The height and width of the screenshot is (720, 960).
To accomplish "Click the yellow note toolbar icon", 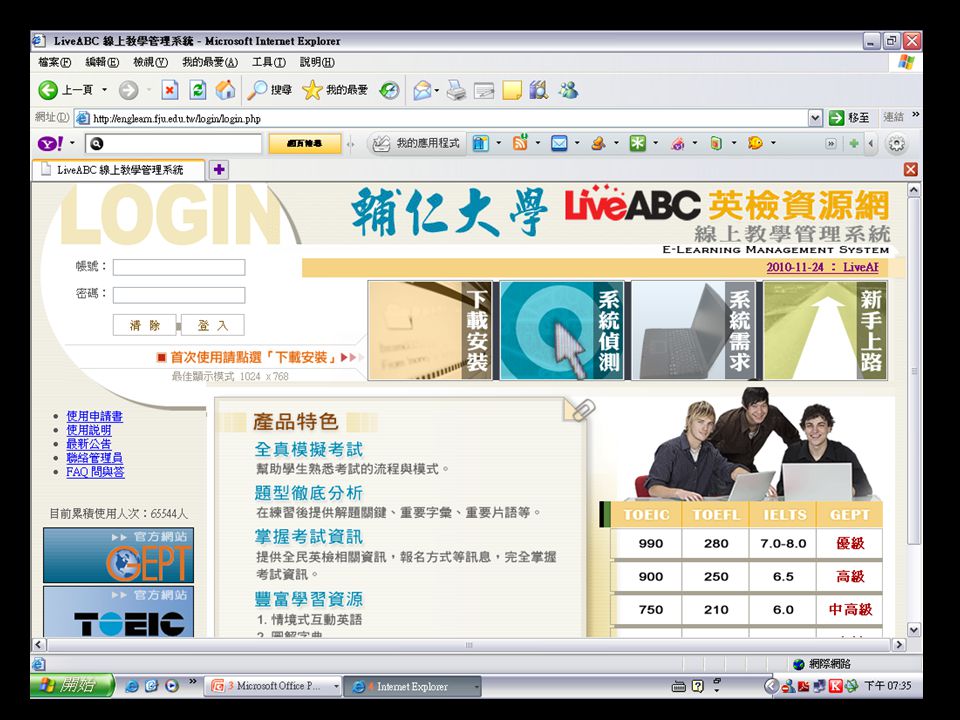I will [x=511, y=91].
